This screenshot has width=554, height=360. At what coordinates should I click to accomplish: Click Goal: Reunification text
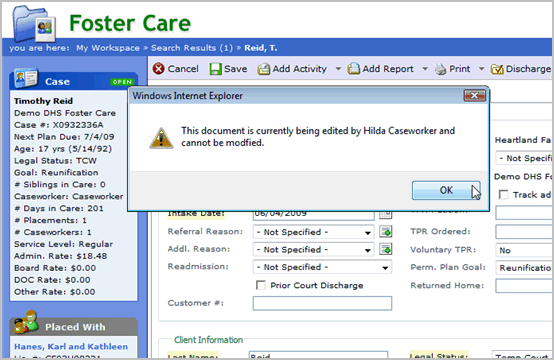[56, 172]
